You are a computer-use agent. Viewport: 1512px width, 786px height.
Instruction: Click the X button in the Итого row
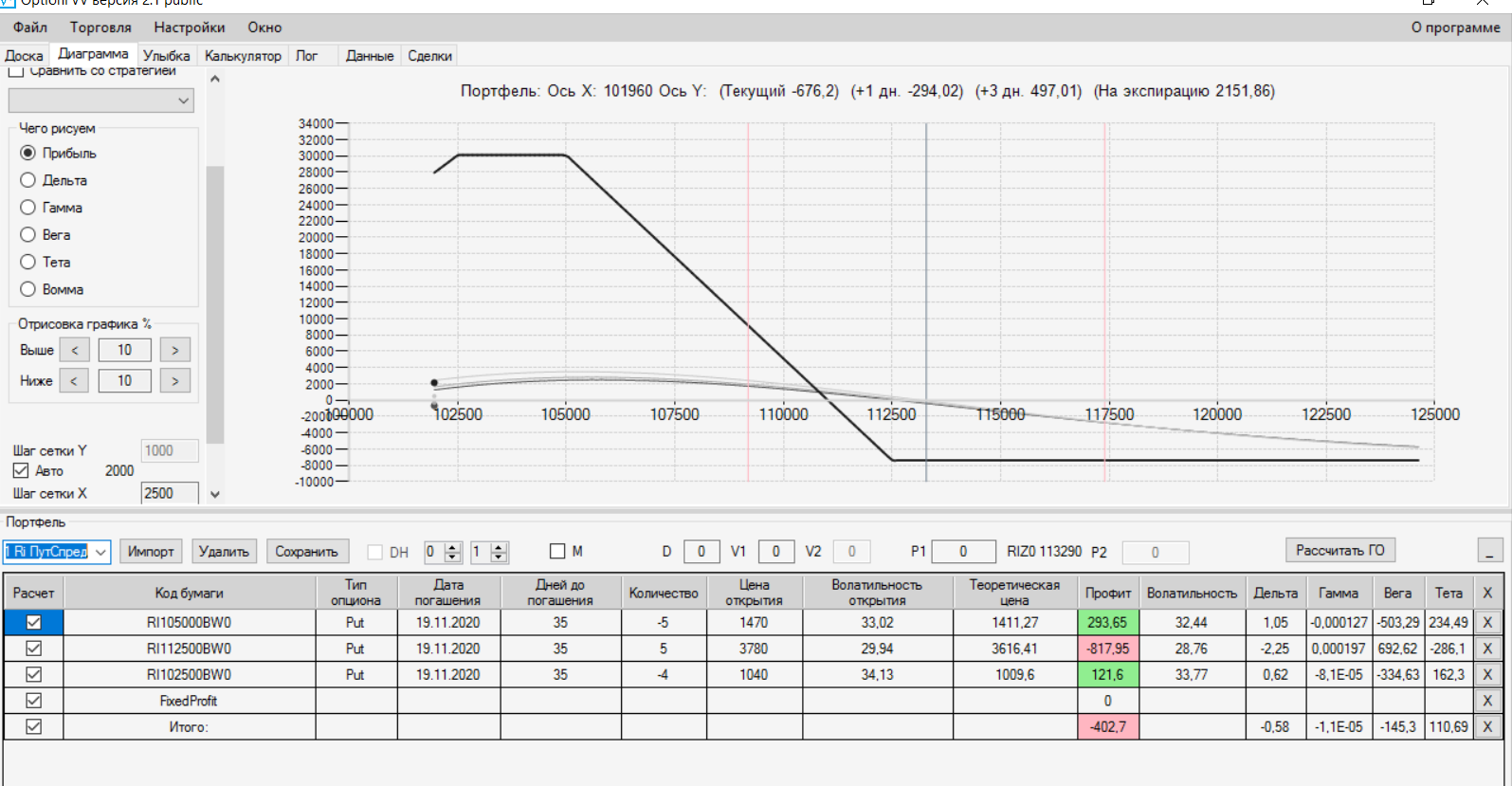click(1487, 727)
